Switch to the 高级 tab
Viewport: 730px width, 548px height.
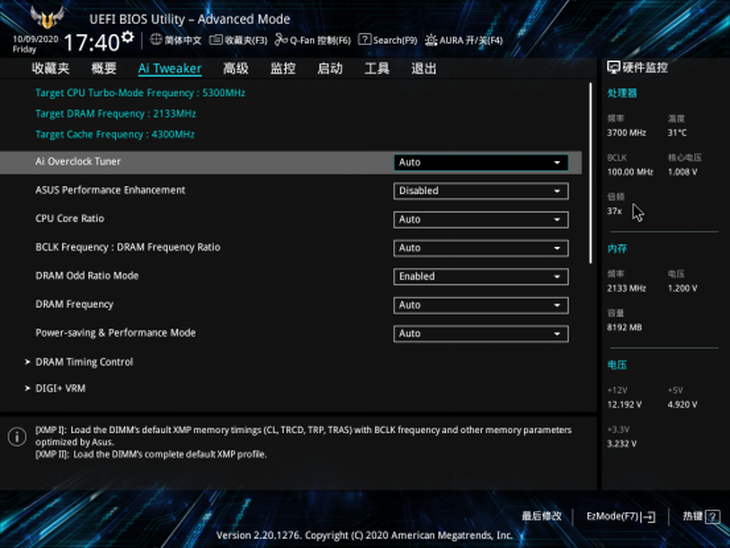[x=235, y=69]
